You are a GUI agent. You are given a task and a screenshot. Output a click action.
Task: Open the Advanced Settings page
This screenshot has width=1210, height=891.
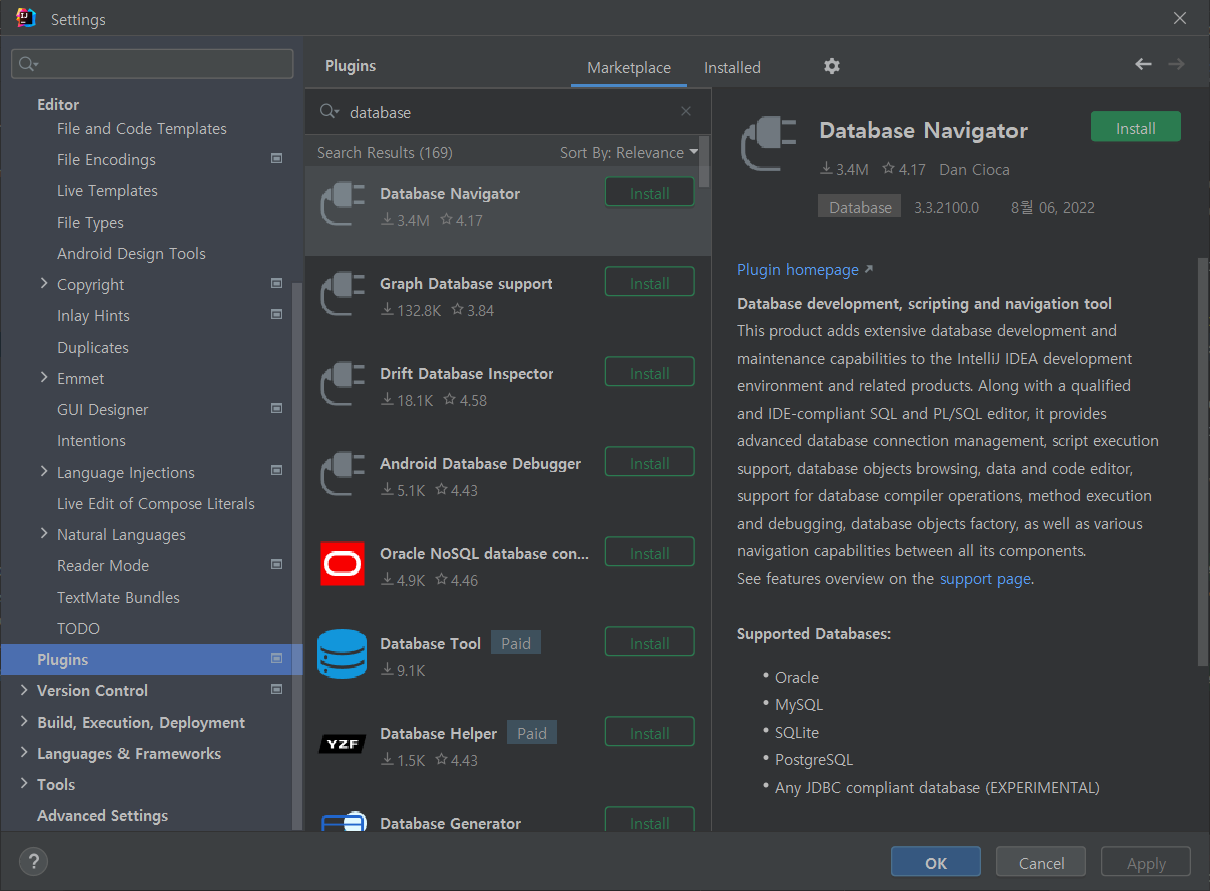coord(102,815)
